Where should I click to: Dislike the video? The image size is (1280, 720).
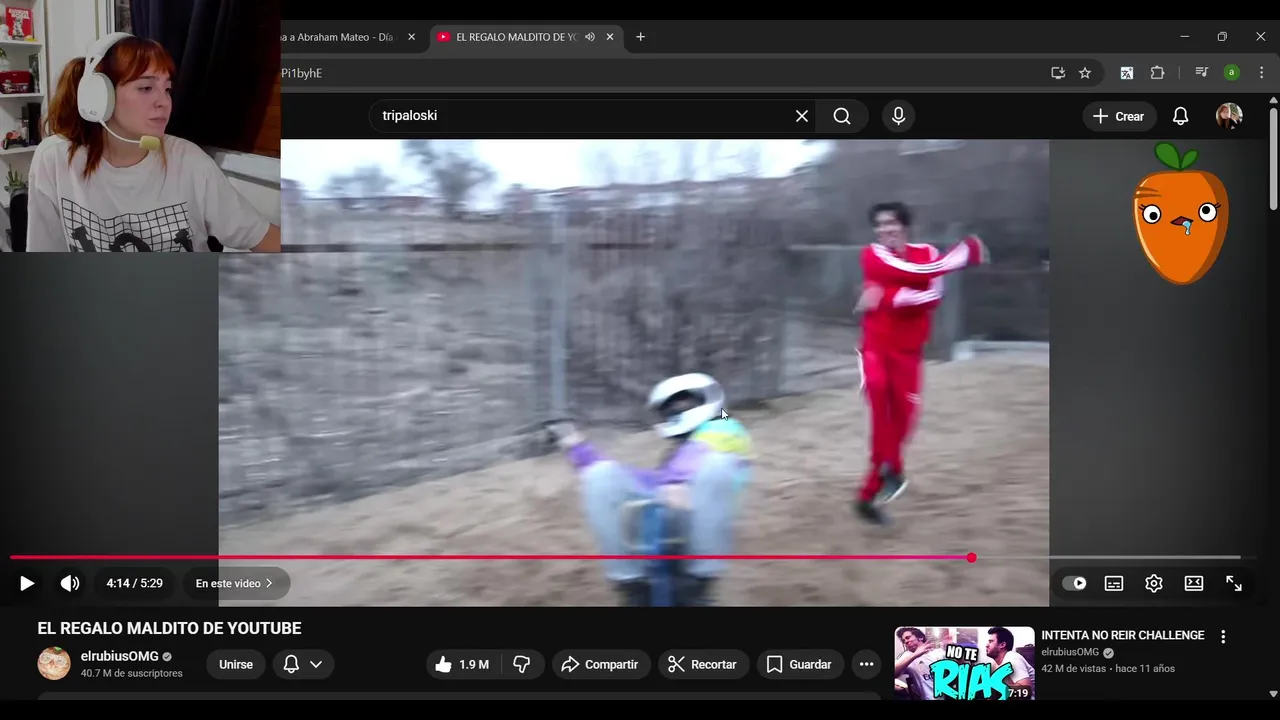click(x=521, y=664)
